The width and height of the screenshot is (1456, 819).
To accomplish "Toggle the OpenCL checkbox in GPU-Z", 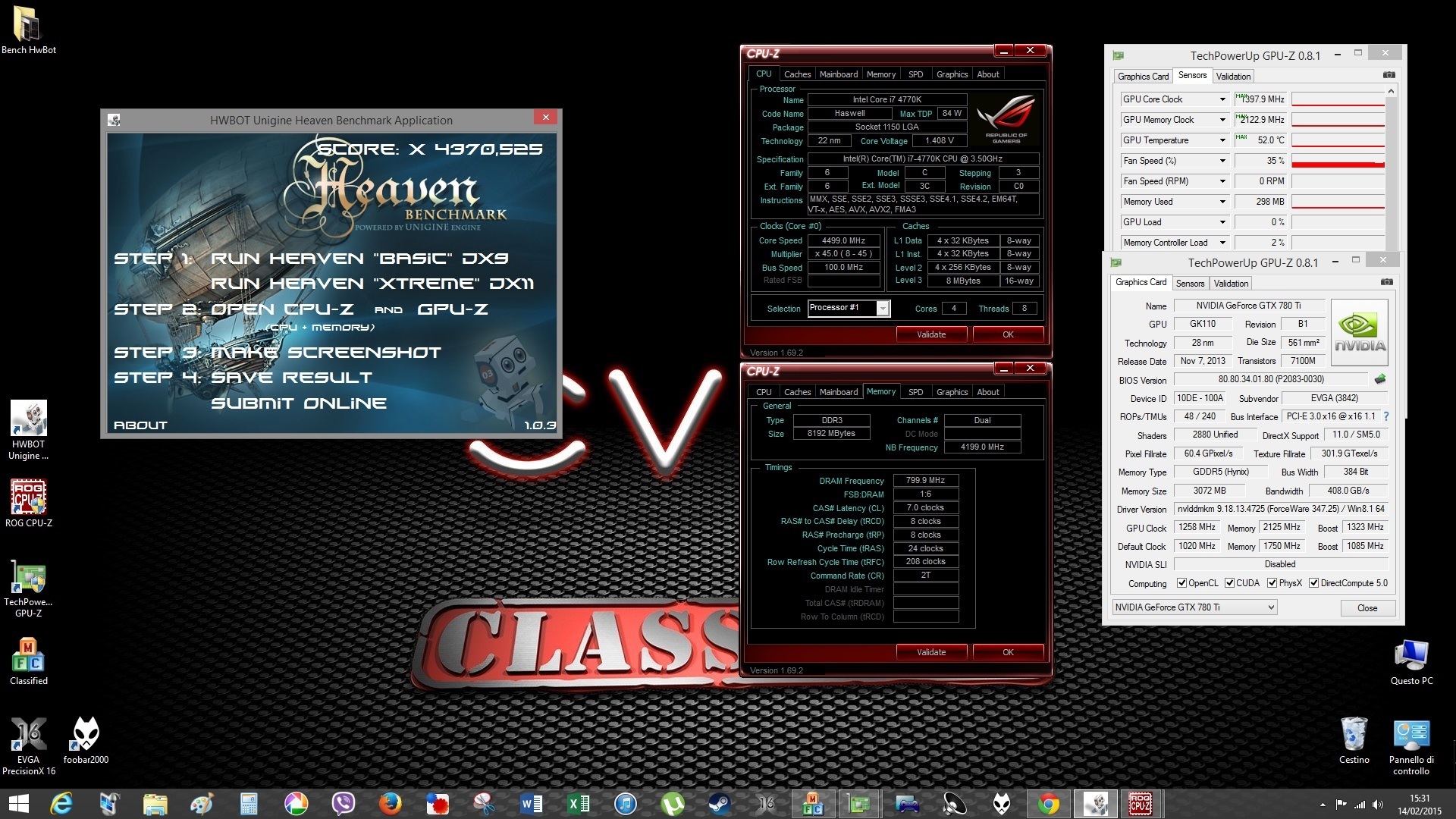I will coord(1181,583).
